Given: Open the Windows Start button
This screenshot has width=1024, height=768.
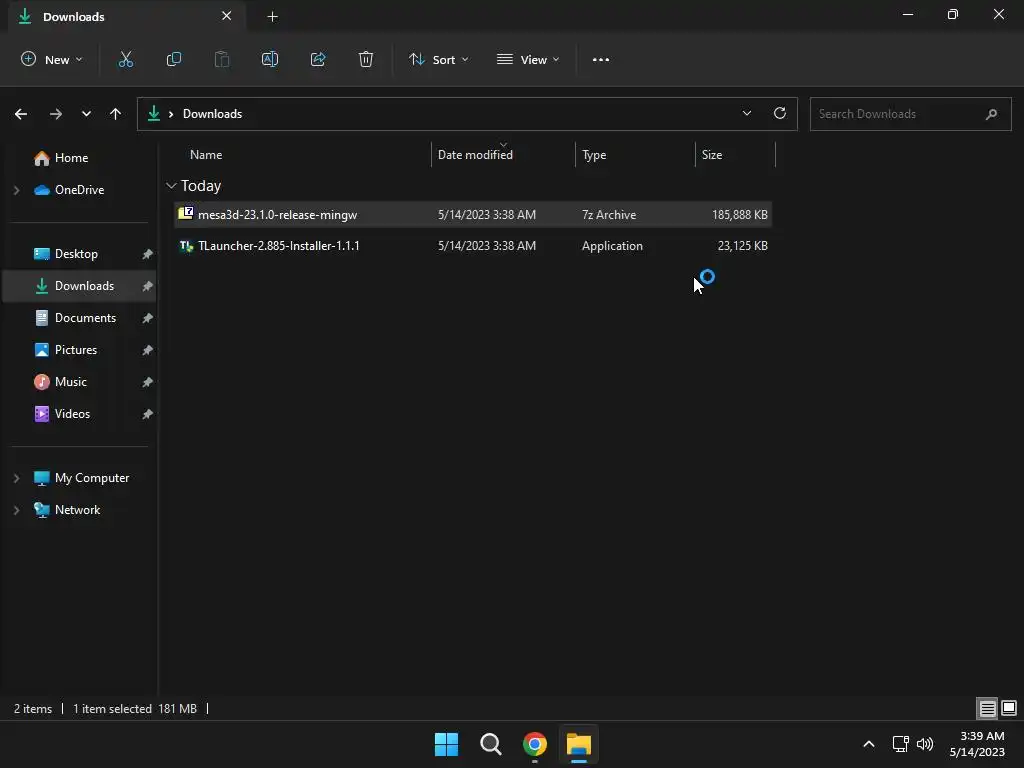Looking at the screenshot, I should click(x=447, y=744).
